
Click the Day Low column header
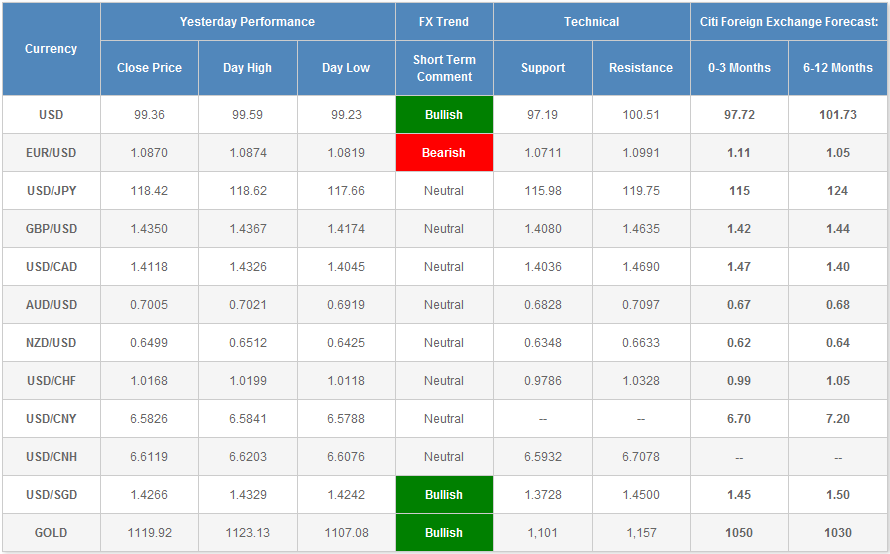(346, 68)
